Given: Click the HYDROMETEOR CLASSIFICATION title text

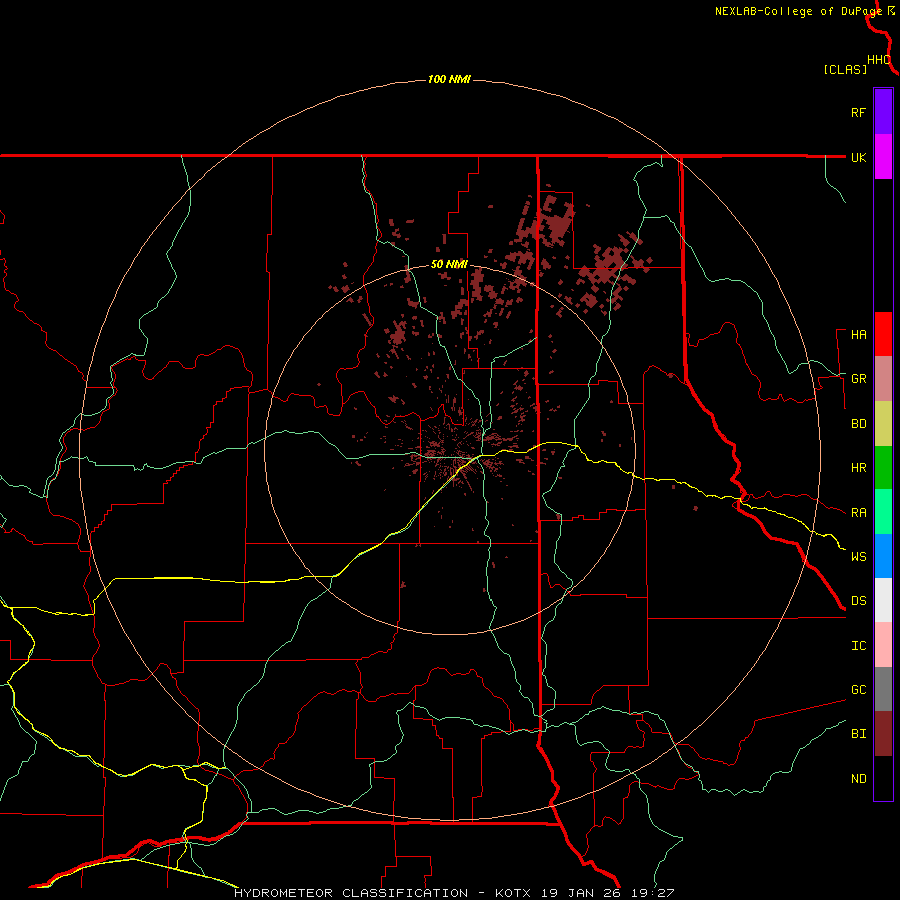Looking at the screenshot, I should point(351,893).
